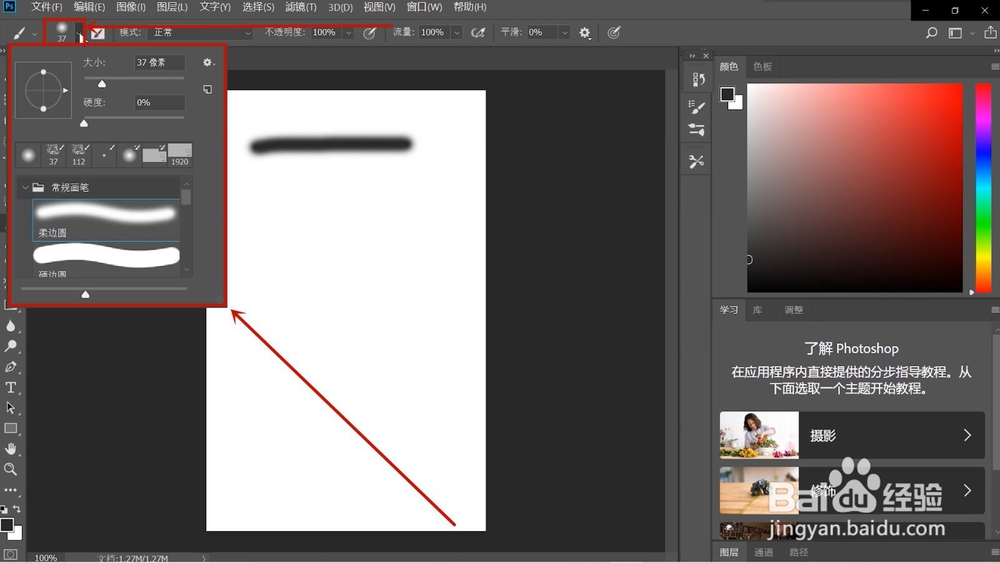Open the 窗口(W) menu
The image size is (1000, 563).
425,7
